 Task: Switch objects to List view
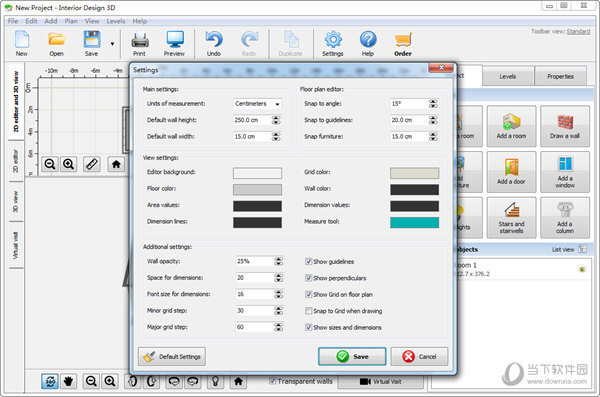[569, 250]
